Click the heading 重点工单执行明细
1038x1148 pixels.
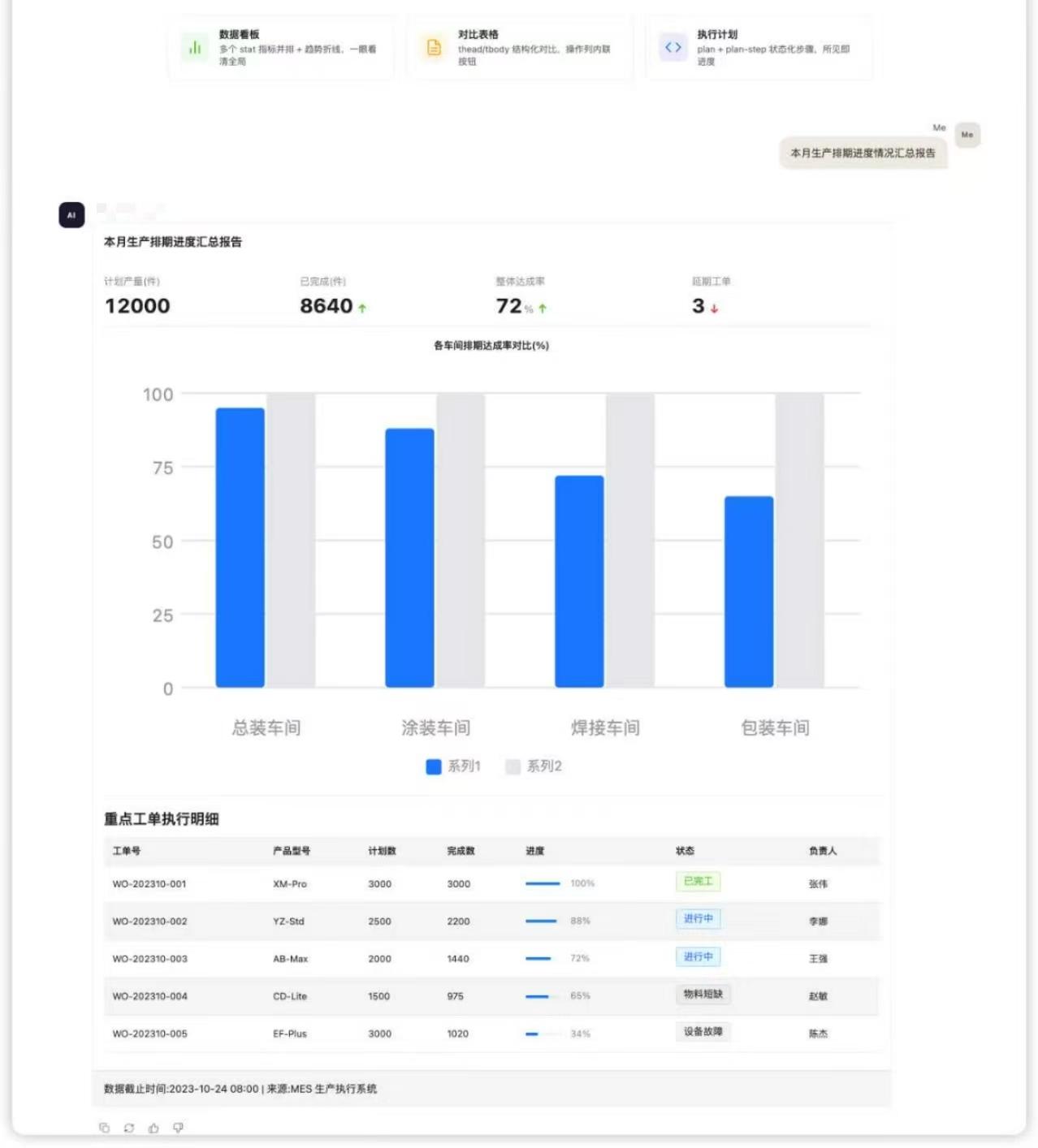tap(162, 819)
